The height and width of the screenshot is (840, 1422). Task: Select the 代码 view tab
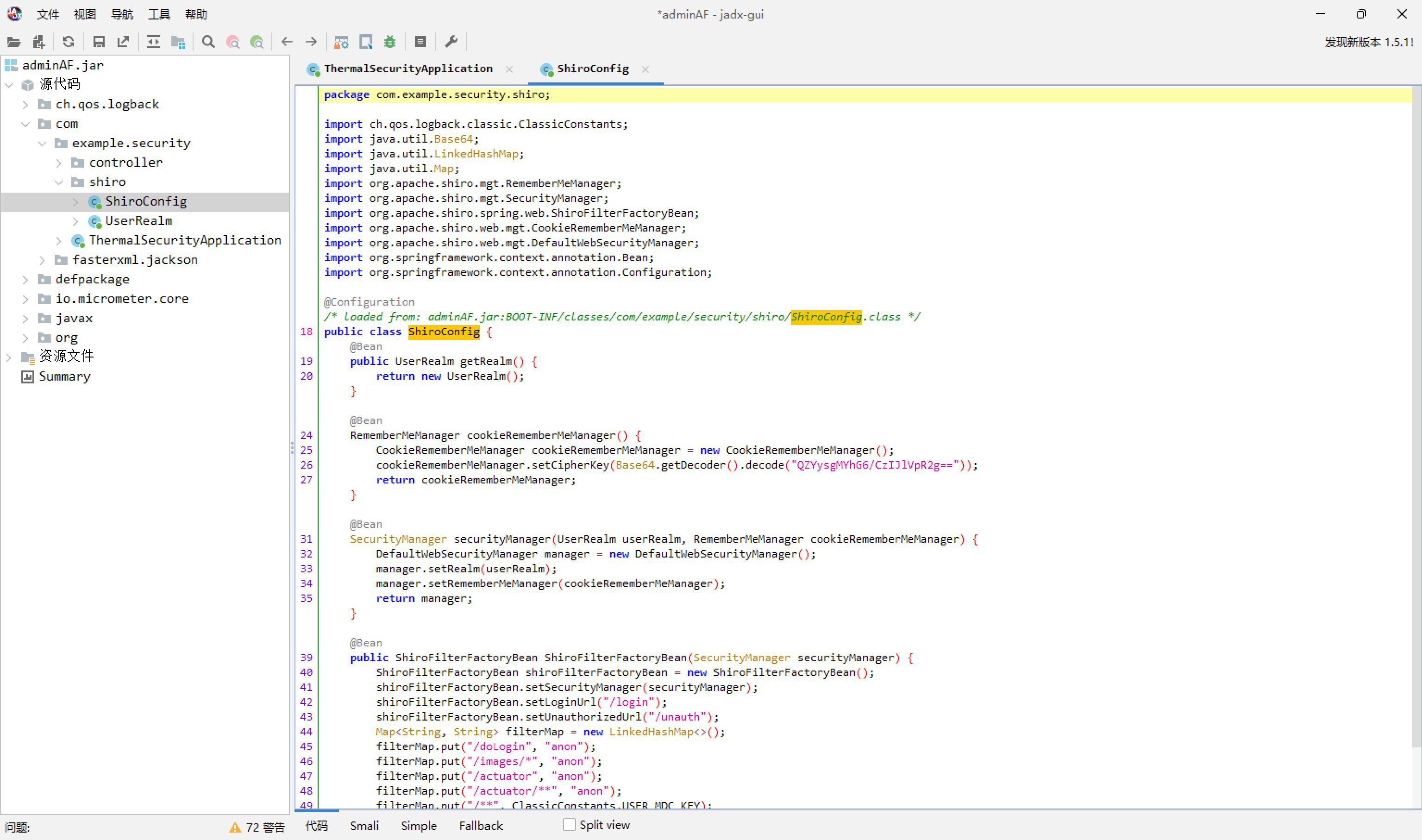(x=316, y=826)
